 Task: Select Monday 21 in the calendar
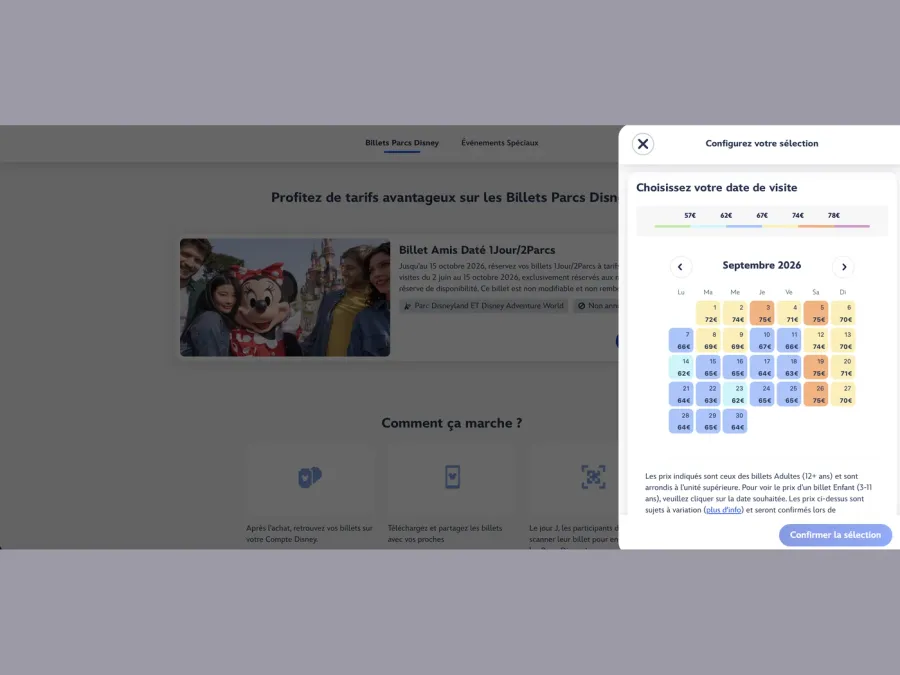[681, 394]
